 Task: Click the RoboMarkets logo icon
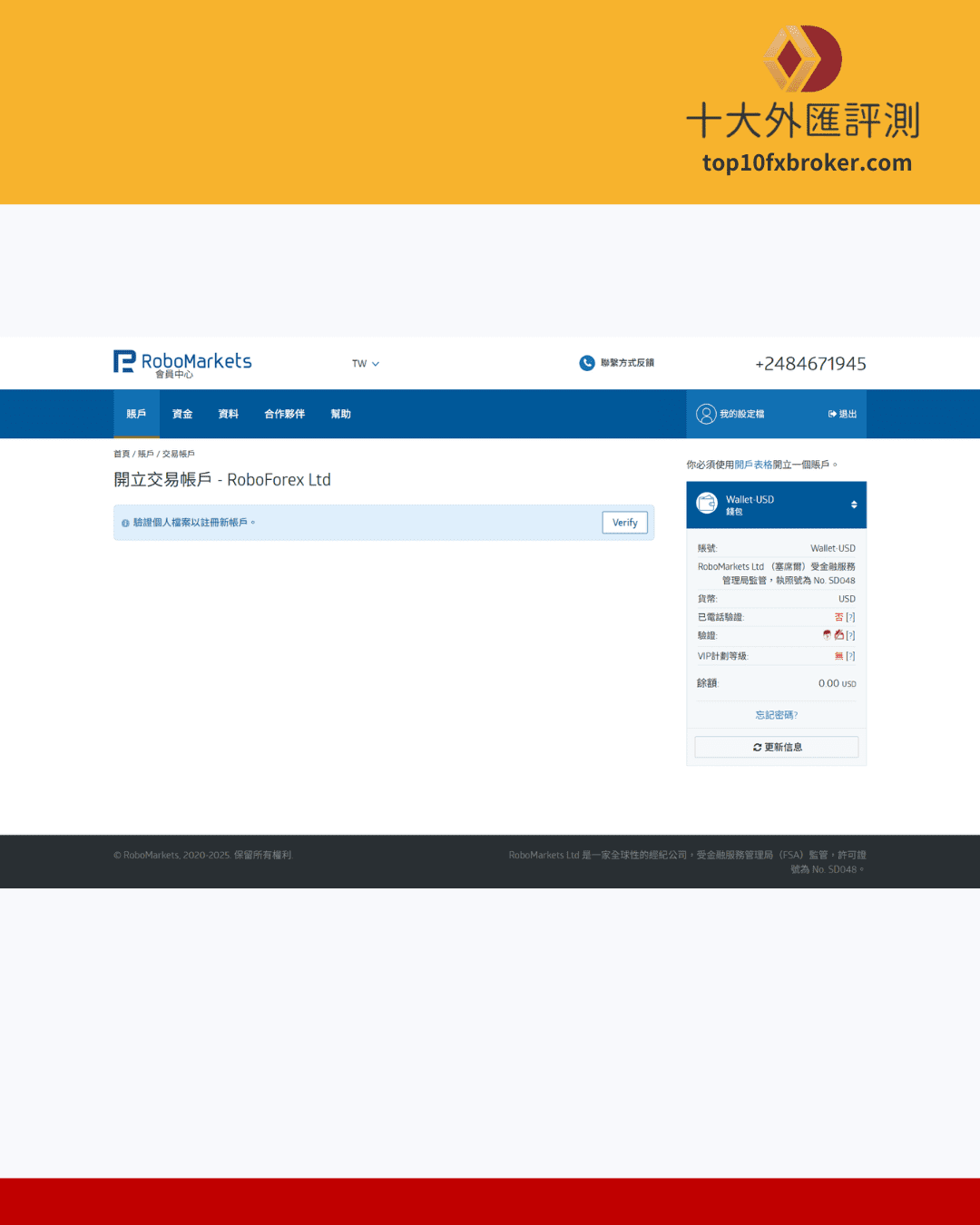123,362
